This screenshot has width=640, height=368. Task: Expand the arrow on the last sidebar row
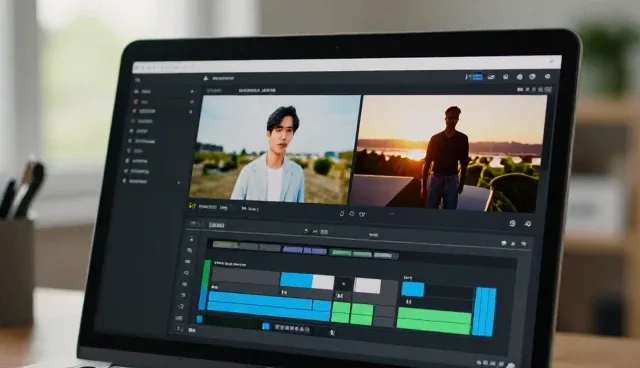pos(179,182)
